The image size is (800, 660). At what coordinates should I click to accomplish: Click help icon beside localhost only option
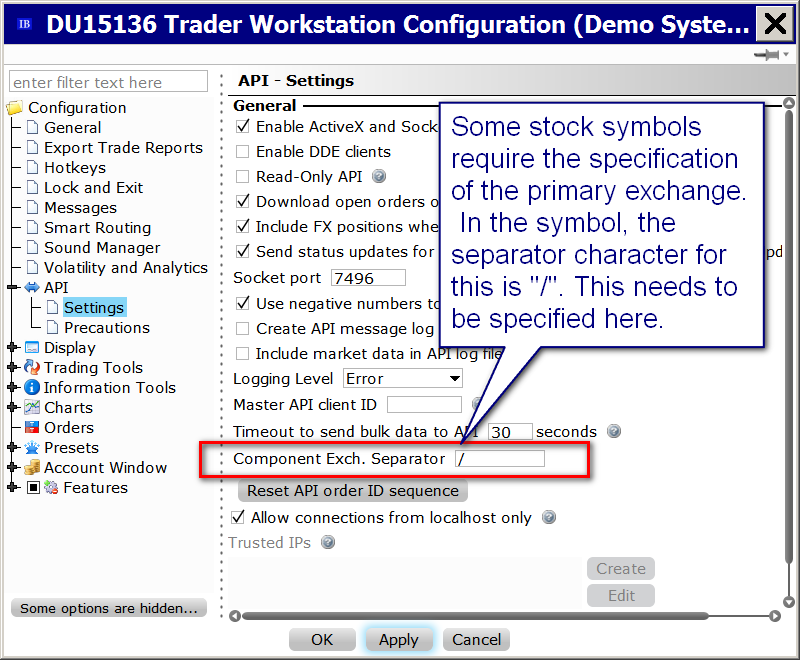coord(549,517)
